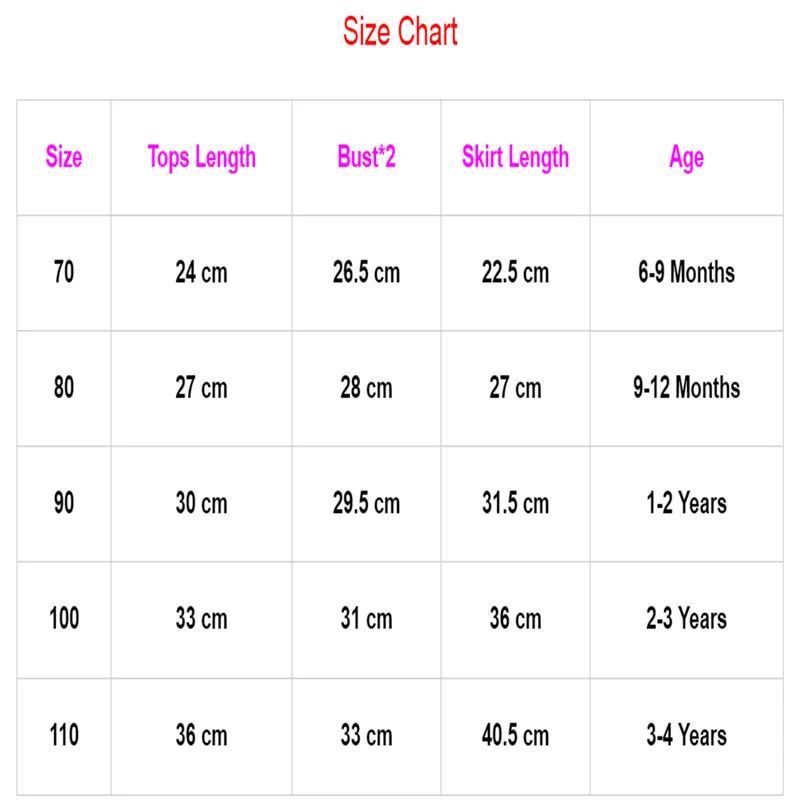Select the 6-9 Months age cell
This screenshot has width=800, height=800.
click(x=687, y=272)
